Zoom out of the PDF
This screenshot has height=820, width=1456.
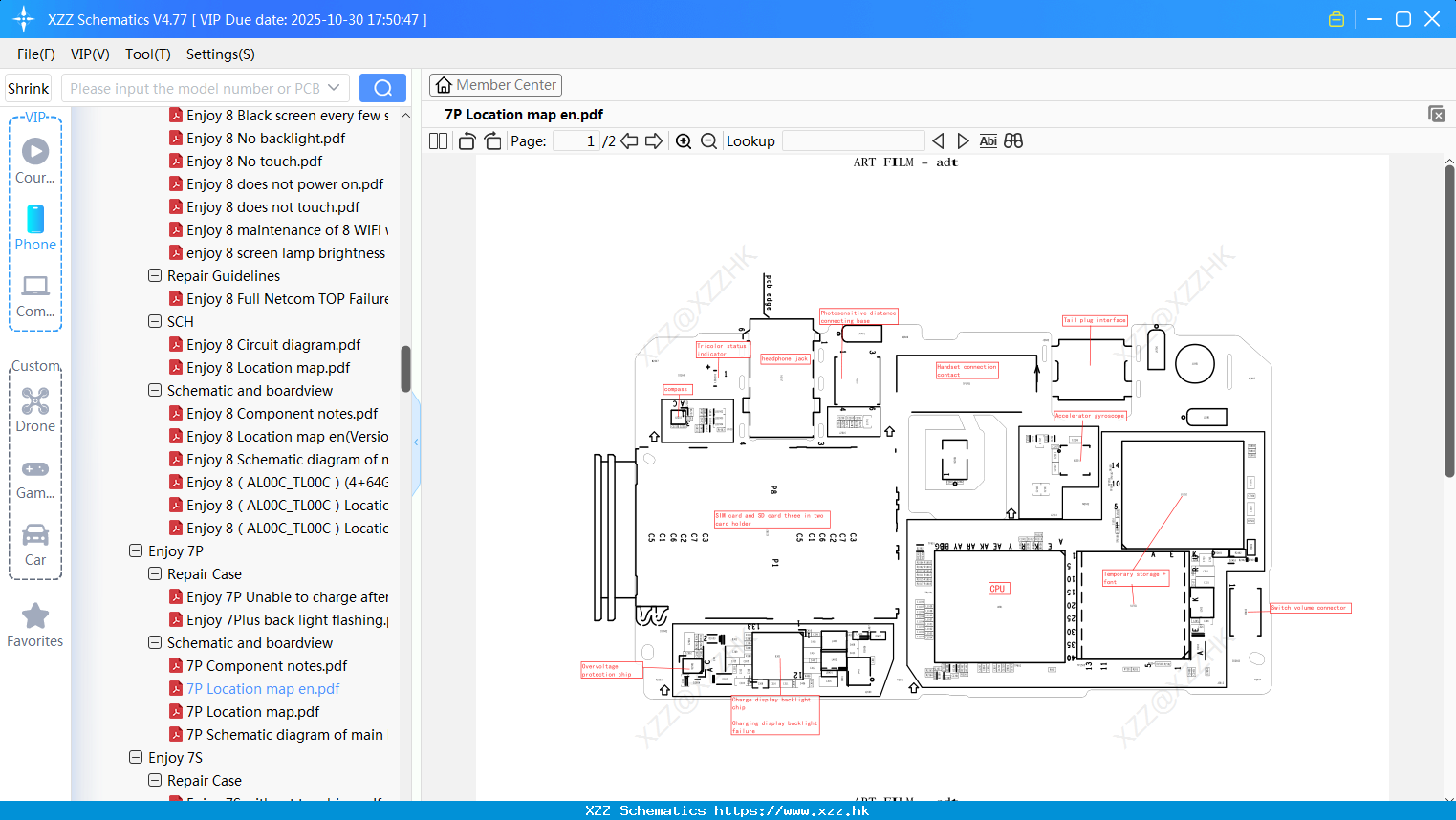pyautogui.click(x=708, y=140)
